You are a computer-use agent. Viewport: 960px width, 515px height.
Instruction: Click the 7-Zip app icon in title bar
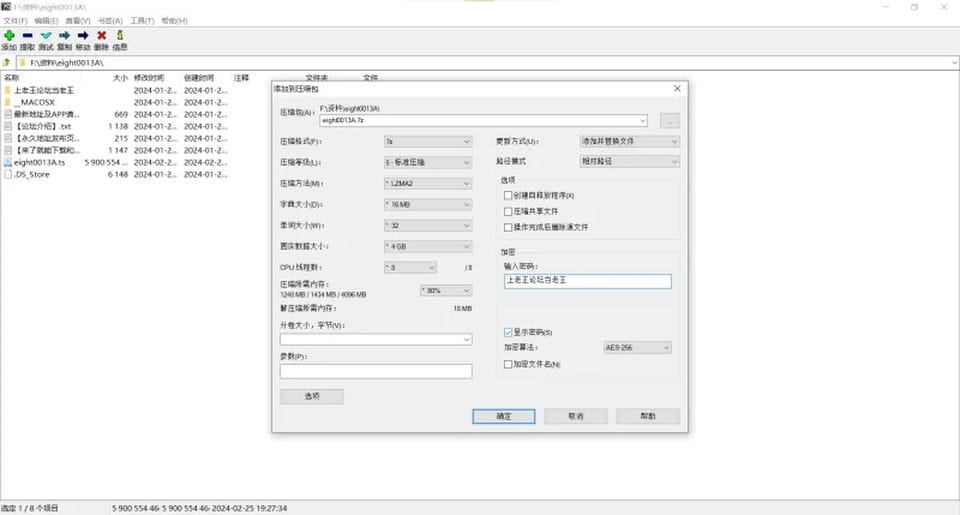tap(6, 7)
